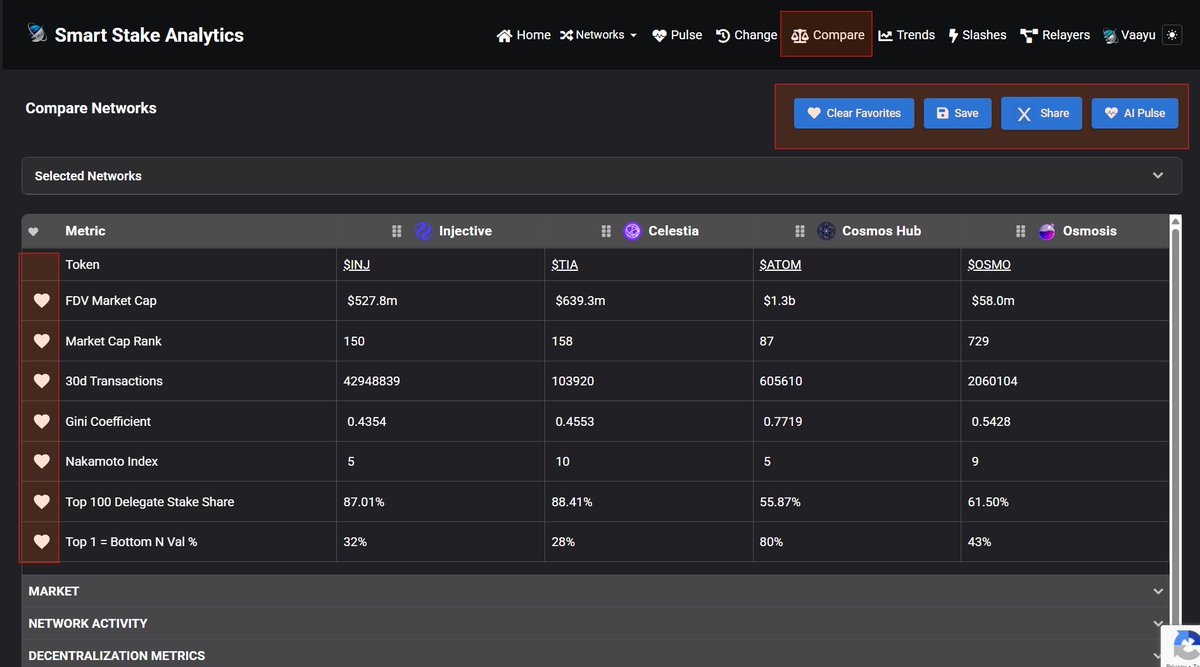Unfavorite the Top 1 = Bottom N Val % metric

coord(41,541)
